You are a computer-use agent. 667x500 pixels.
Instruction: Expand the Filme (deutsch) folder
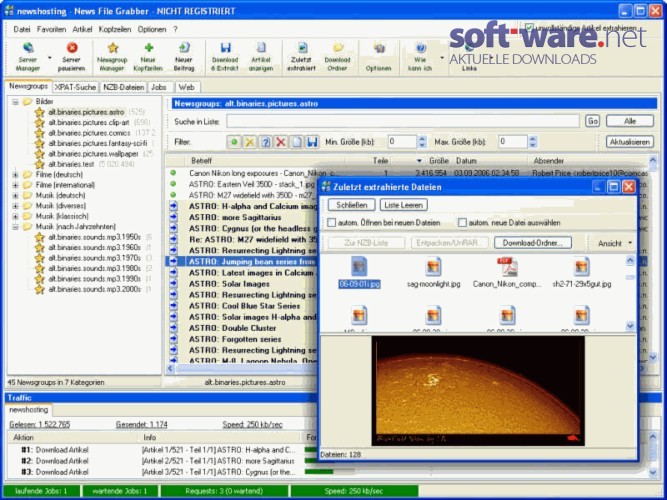coord(15,174)
